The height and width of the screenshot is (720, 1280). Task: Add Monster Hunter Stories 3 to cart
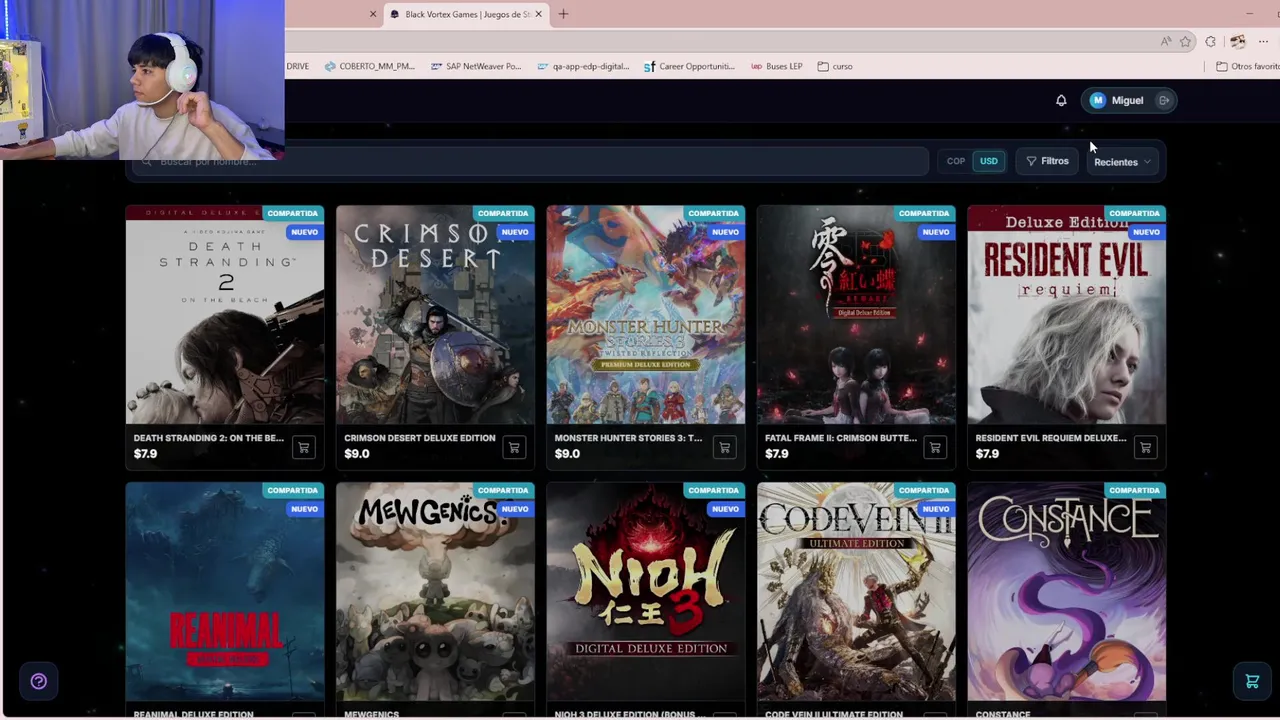point(724,447)
